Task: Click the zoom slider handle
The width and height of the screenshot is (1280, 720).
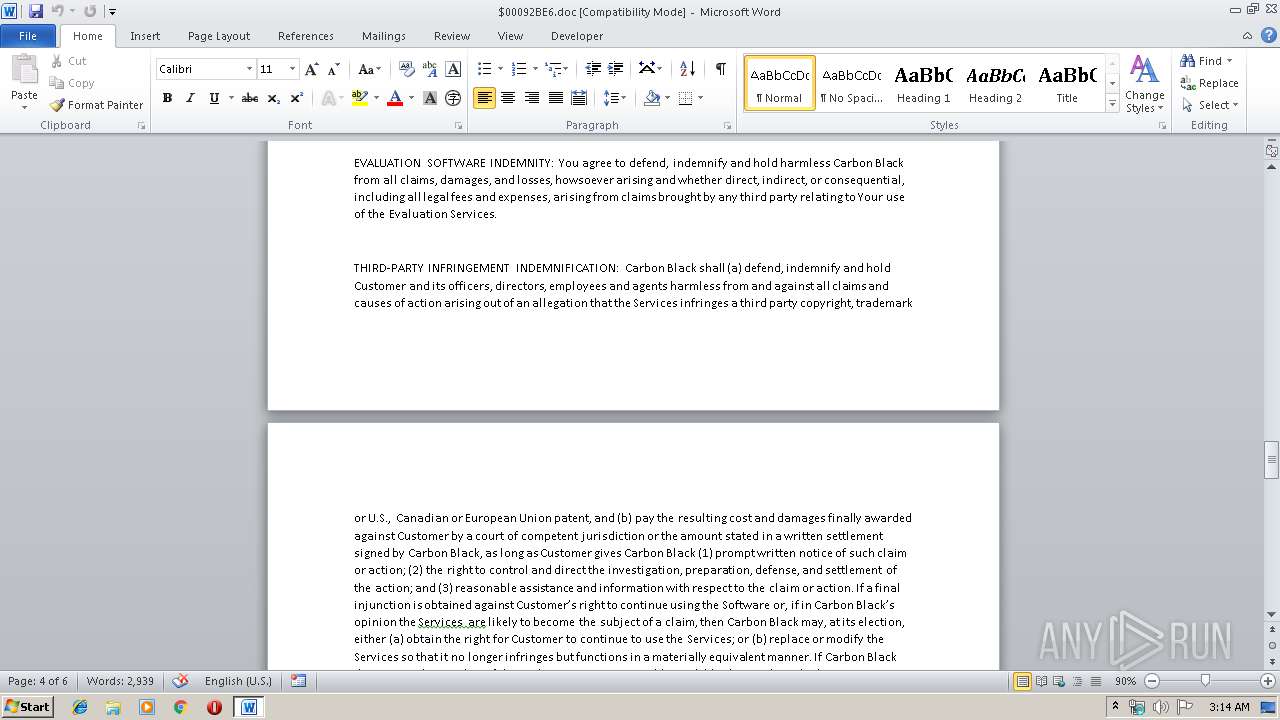Action: click(1205, 681)
